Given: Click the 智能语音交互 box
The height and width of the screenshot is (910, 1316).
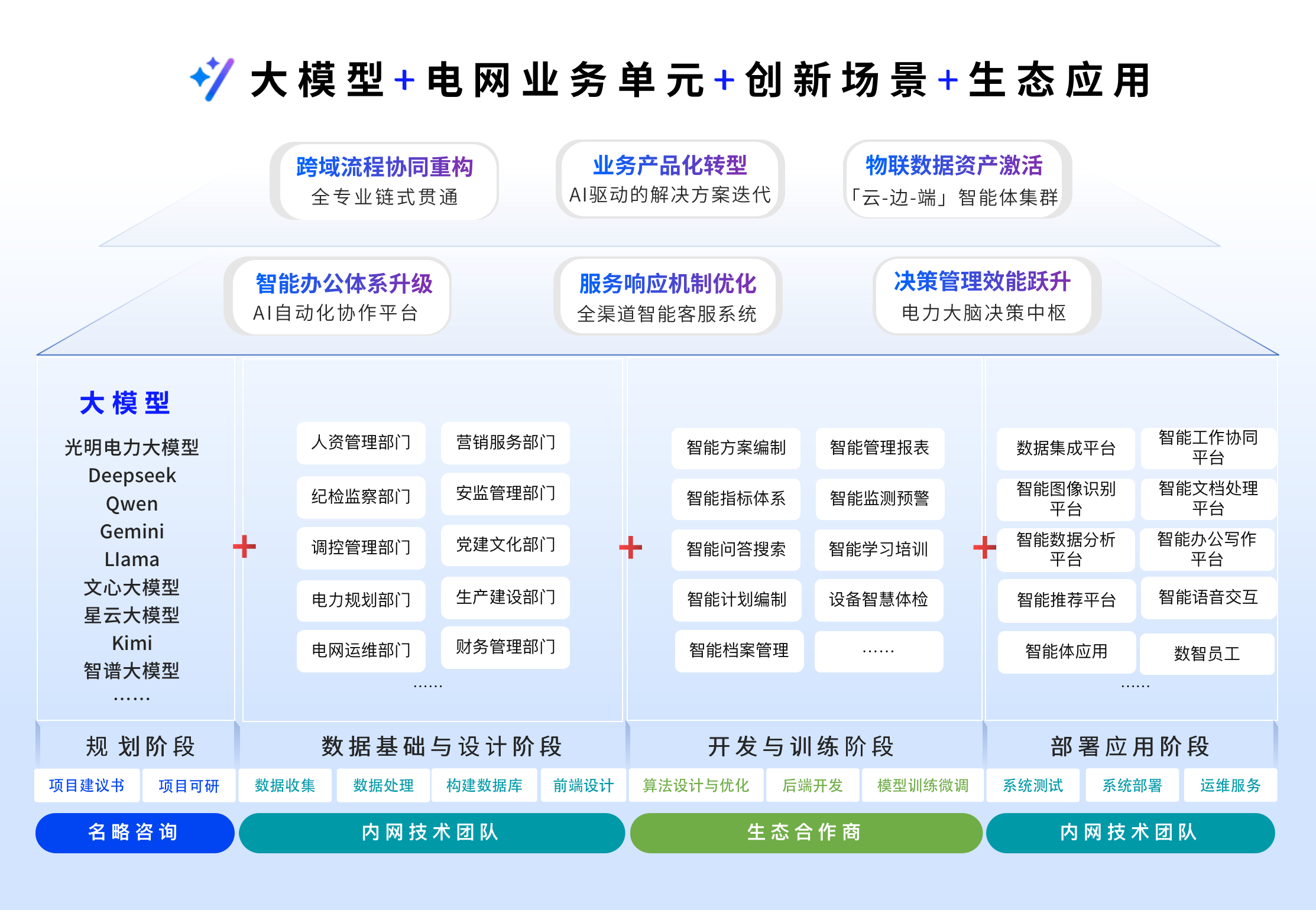Looking at the screenshot, I should (1208, 597).
